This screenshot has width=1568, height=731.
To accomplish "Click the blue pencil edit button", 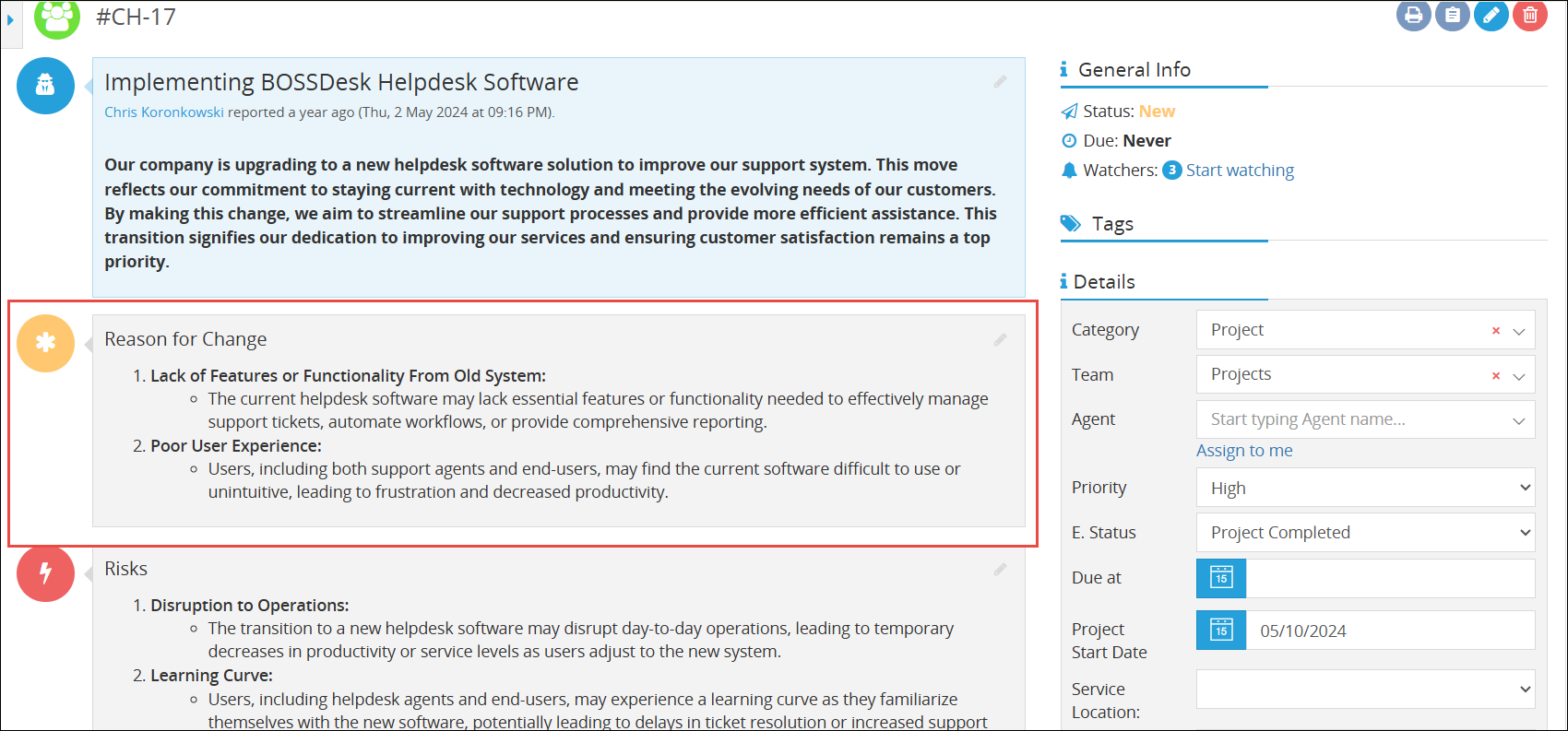I will pyautogui.click(x=1491, y=15).
